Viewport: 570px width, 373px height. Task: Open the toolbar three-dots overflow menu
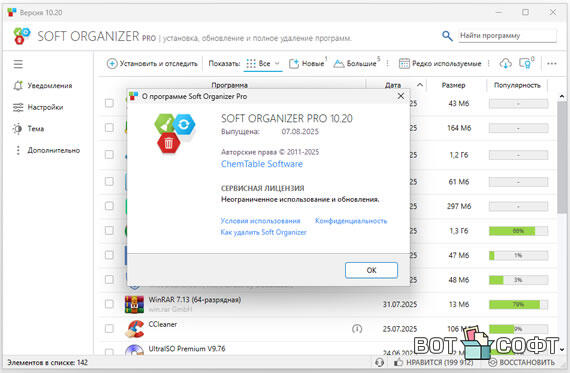tap(551, 63)
